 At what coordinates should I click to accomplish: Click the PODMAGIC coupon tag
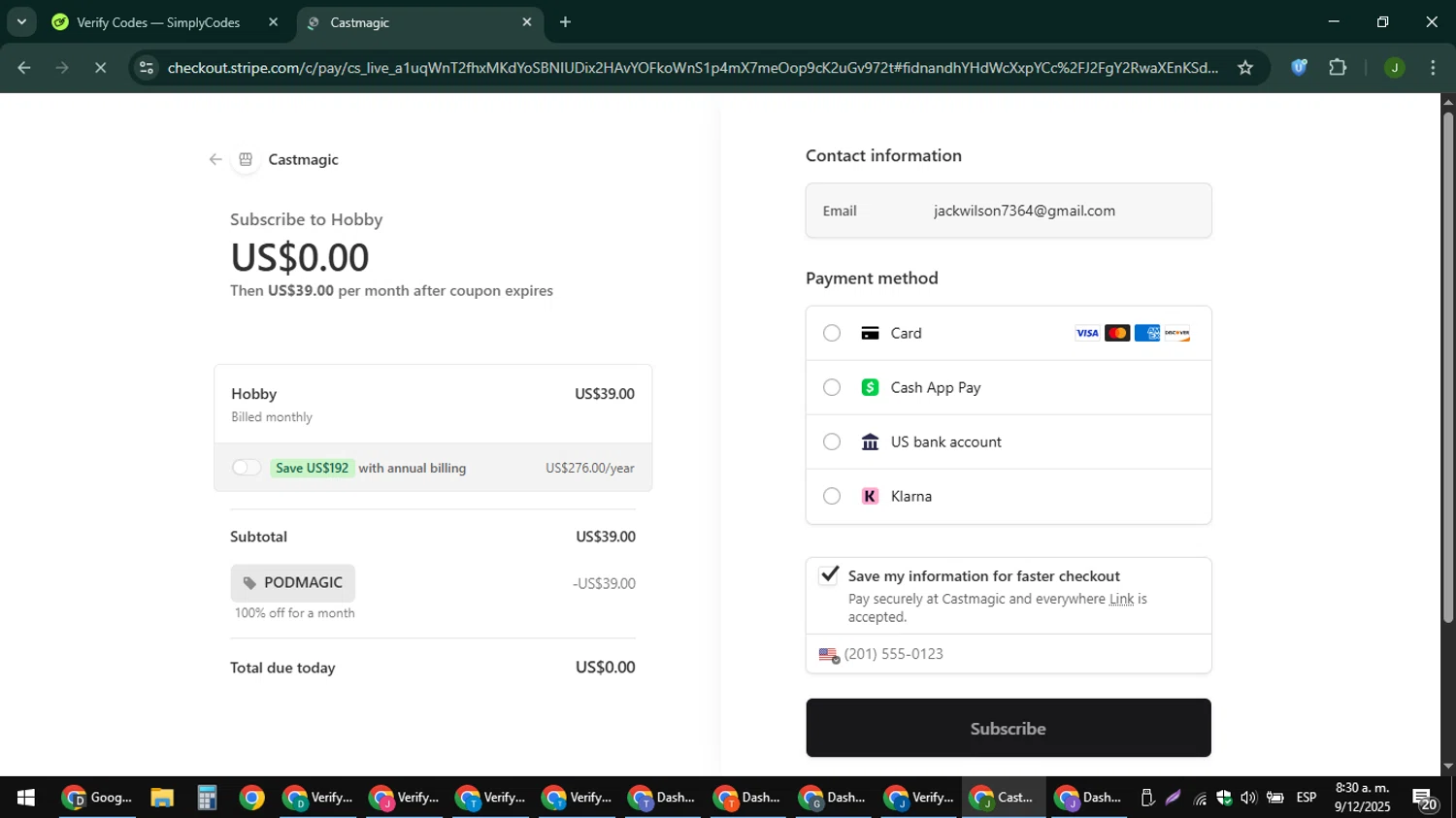[x=293, y=582]
